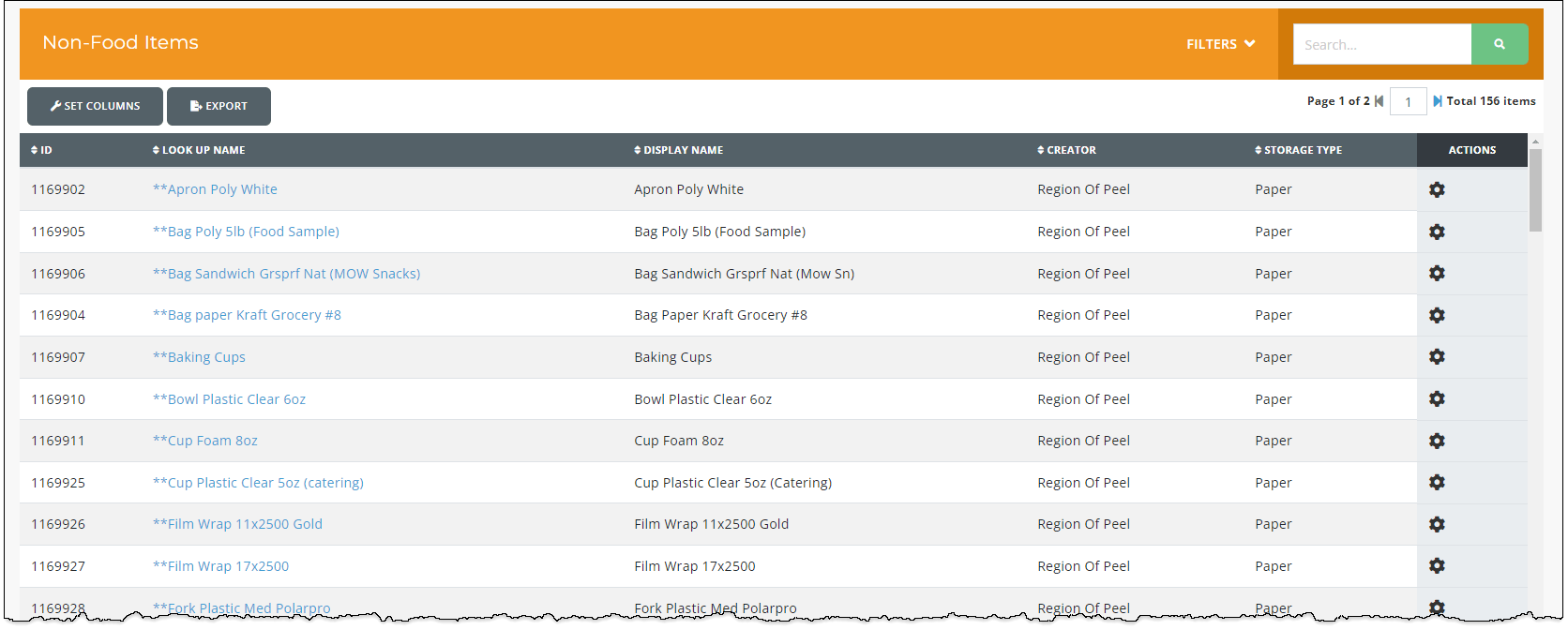
Task: Click the green search magnifier button
Action: pyautogui.click(x=1500, y=44)
